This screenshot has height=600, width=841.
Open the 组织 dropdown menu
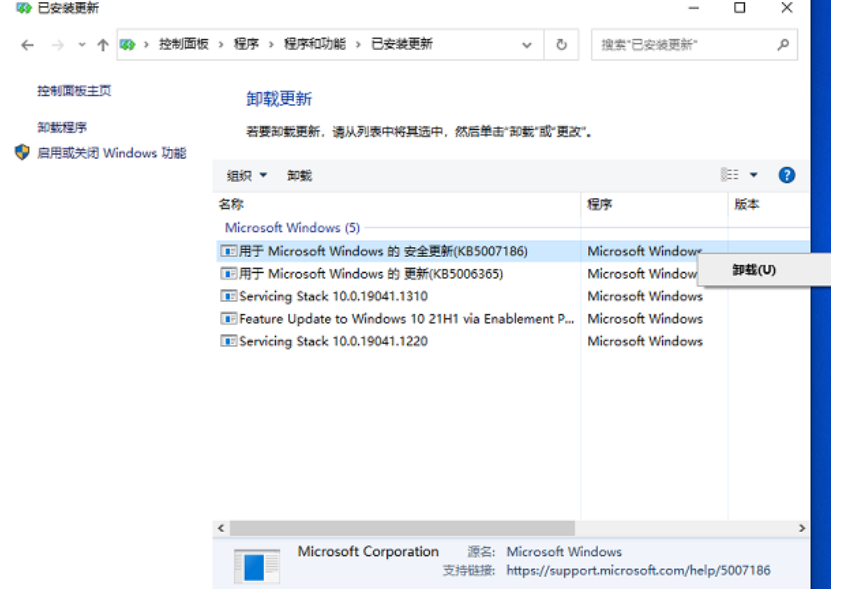(x=245, y=174)
